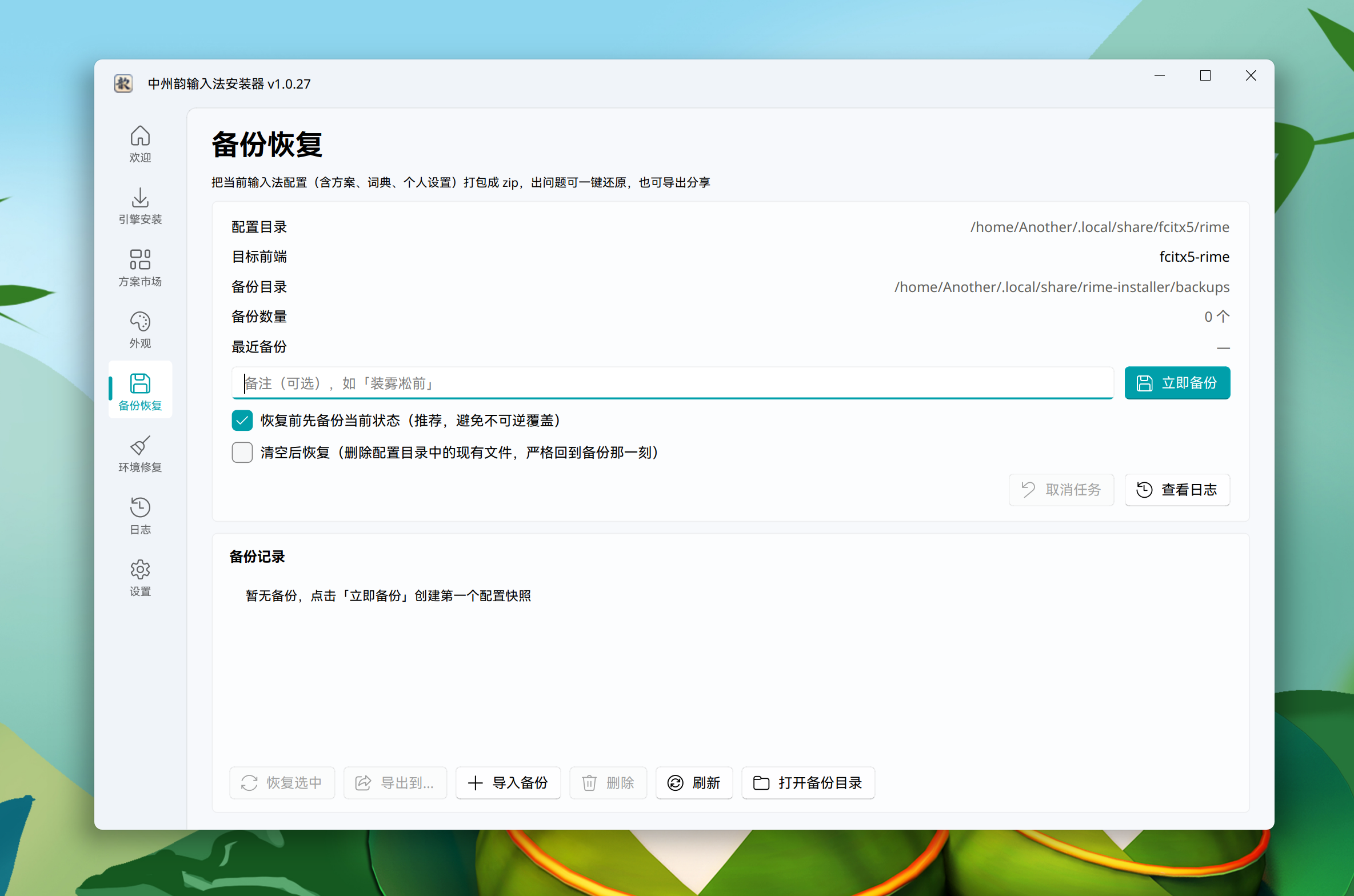Click the 导出到... export button
This screenshot has width=1354, height=896.
394,783
